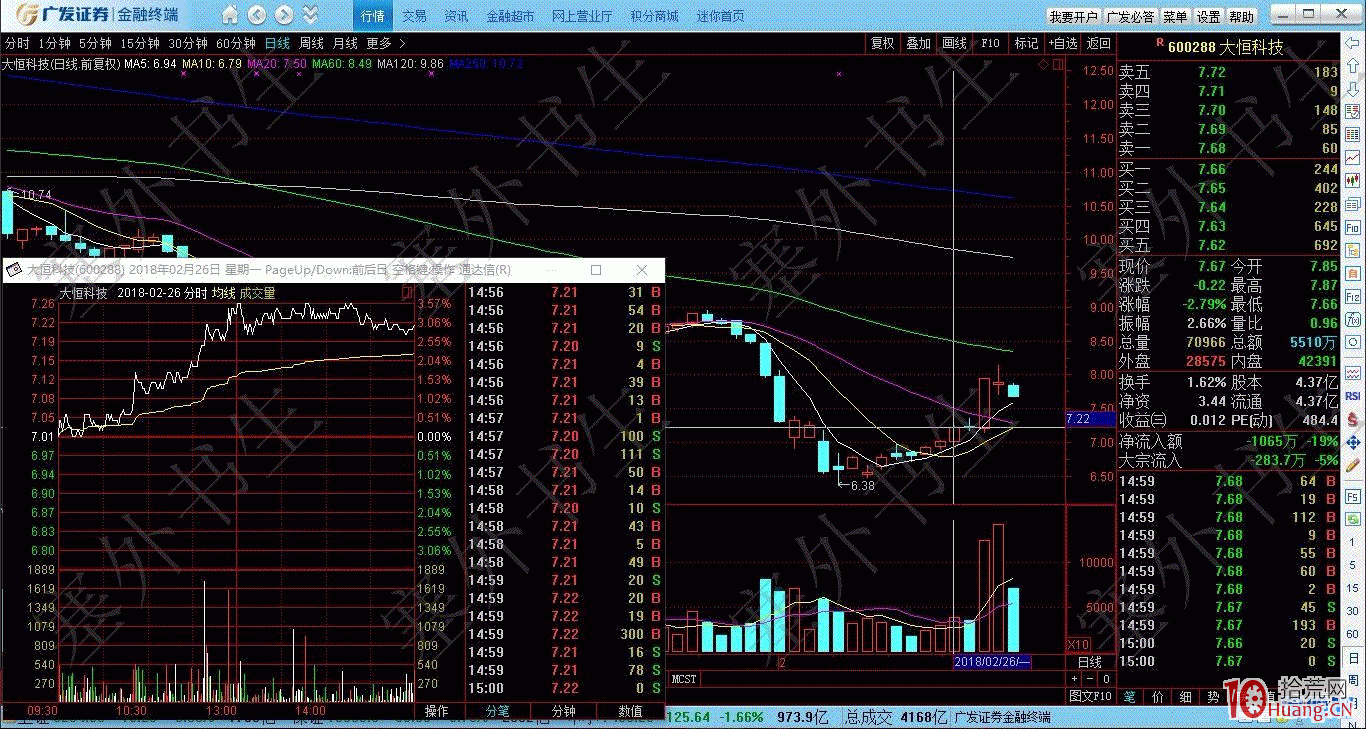Click the back arrow navigation icon
The image size is (1366, 729).
pyautogui.click(x=257, y=15)
